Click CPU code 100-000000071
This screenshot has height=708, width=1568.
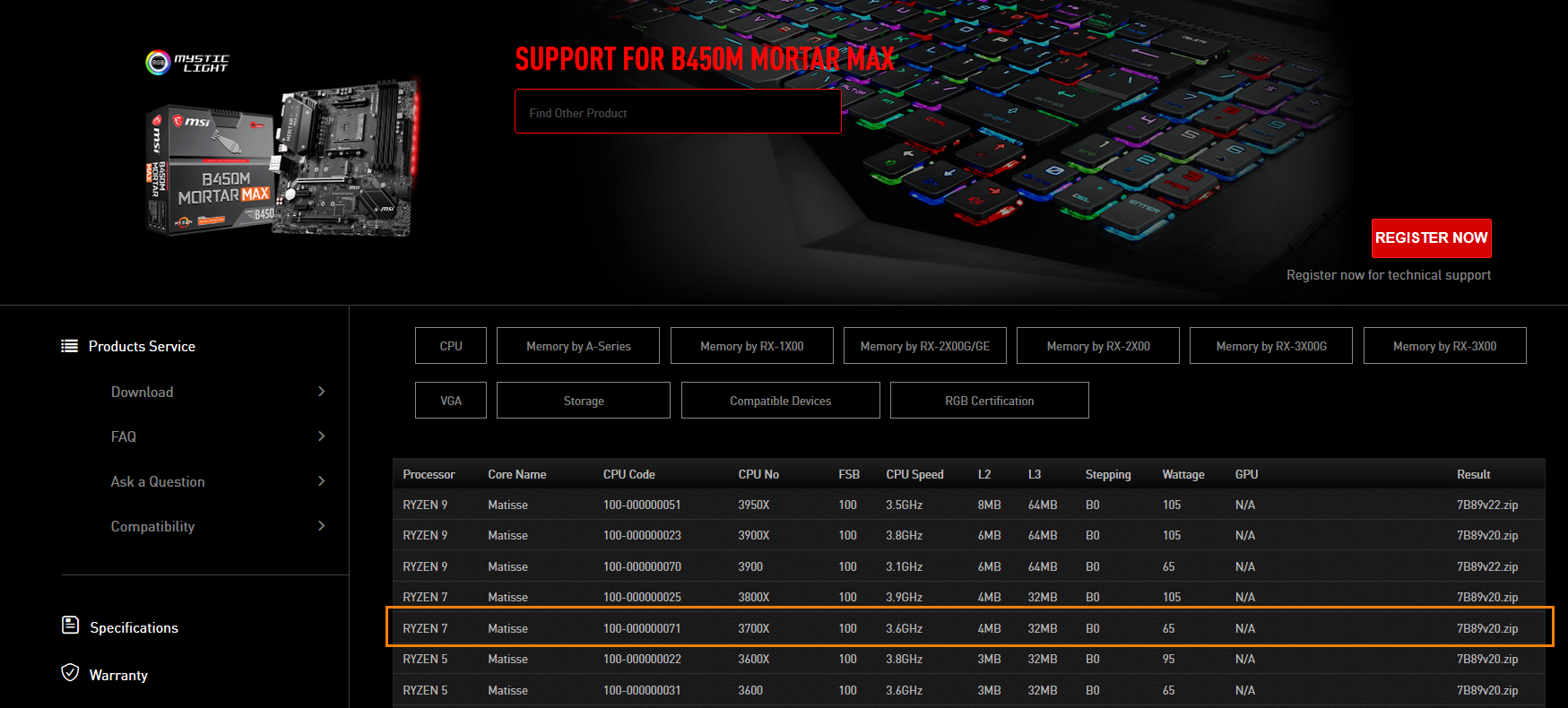[642, 628]
